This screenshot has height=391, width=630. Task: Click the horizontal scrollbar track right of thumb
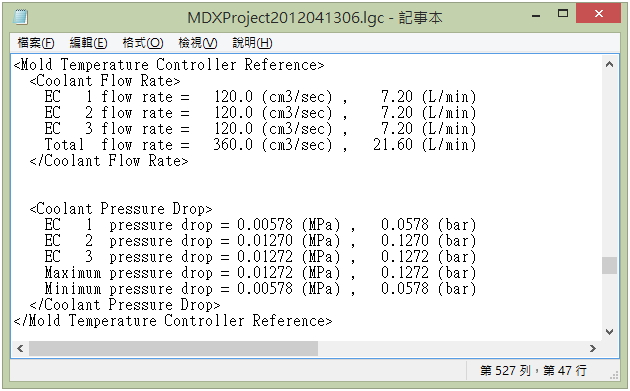pyautogui.click(x=452, y=348)
